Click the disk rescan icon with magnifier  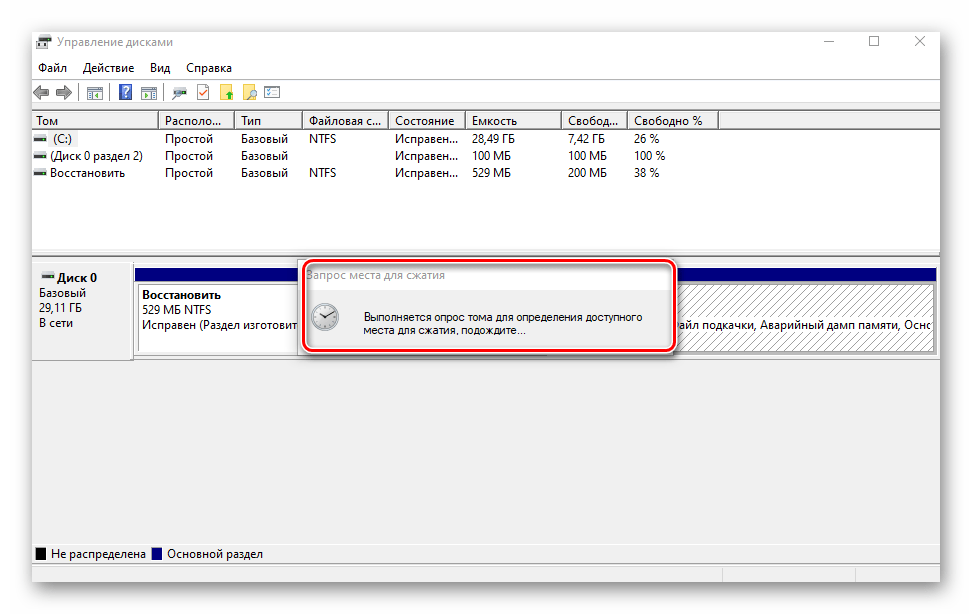pos(180,93)
